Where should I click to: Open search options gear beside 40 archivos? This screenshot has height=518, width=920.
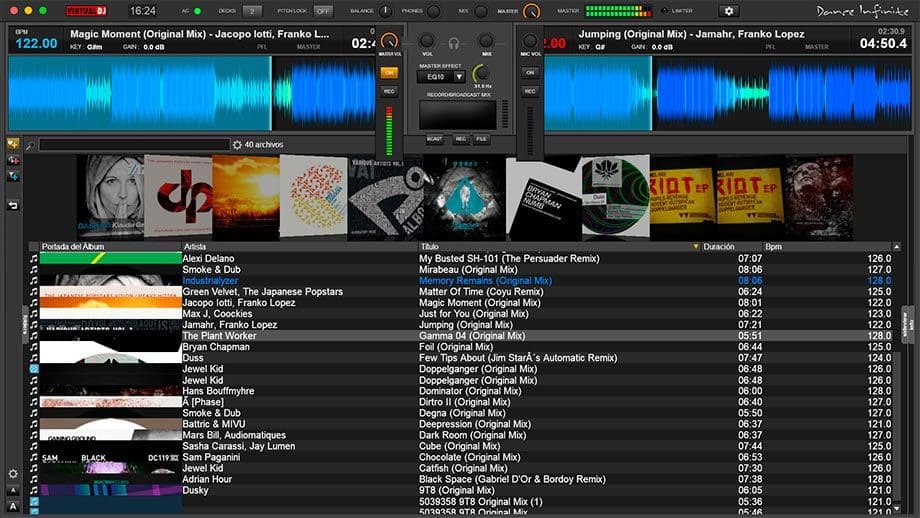tap(237, 144)
